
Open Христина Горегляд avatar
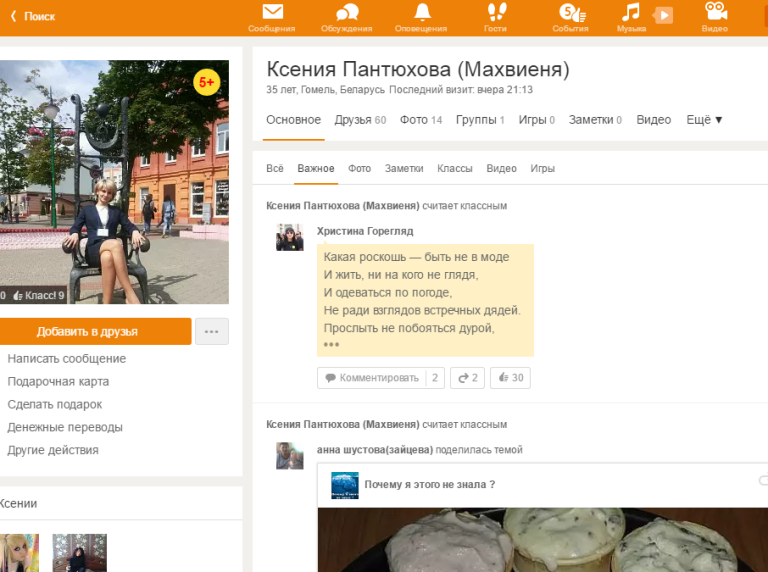coord(289,237)
